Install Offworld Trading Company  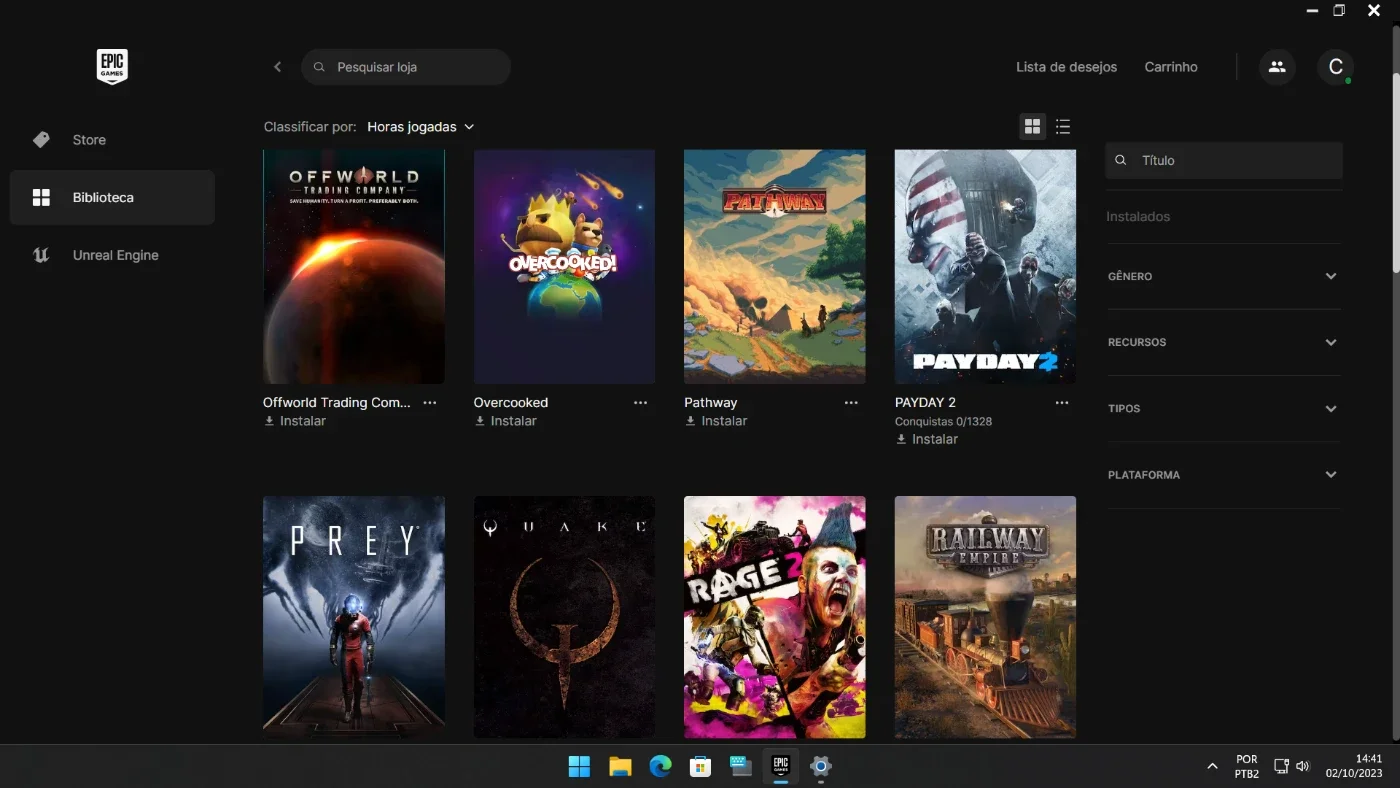point(295,421)
